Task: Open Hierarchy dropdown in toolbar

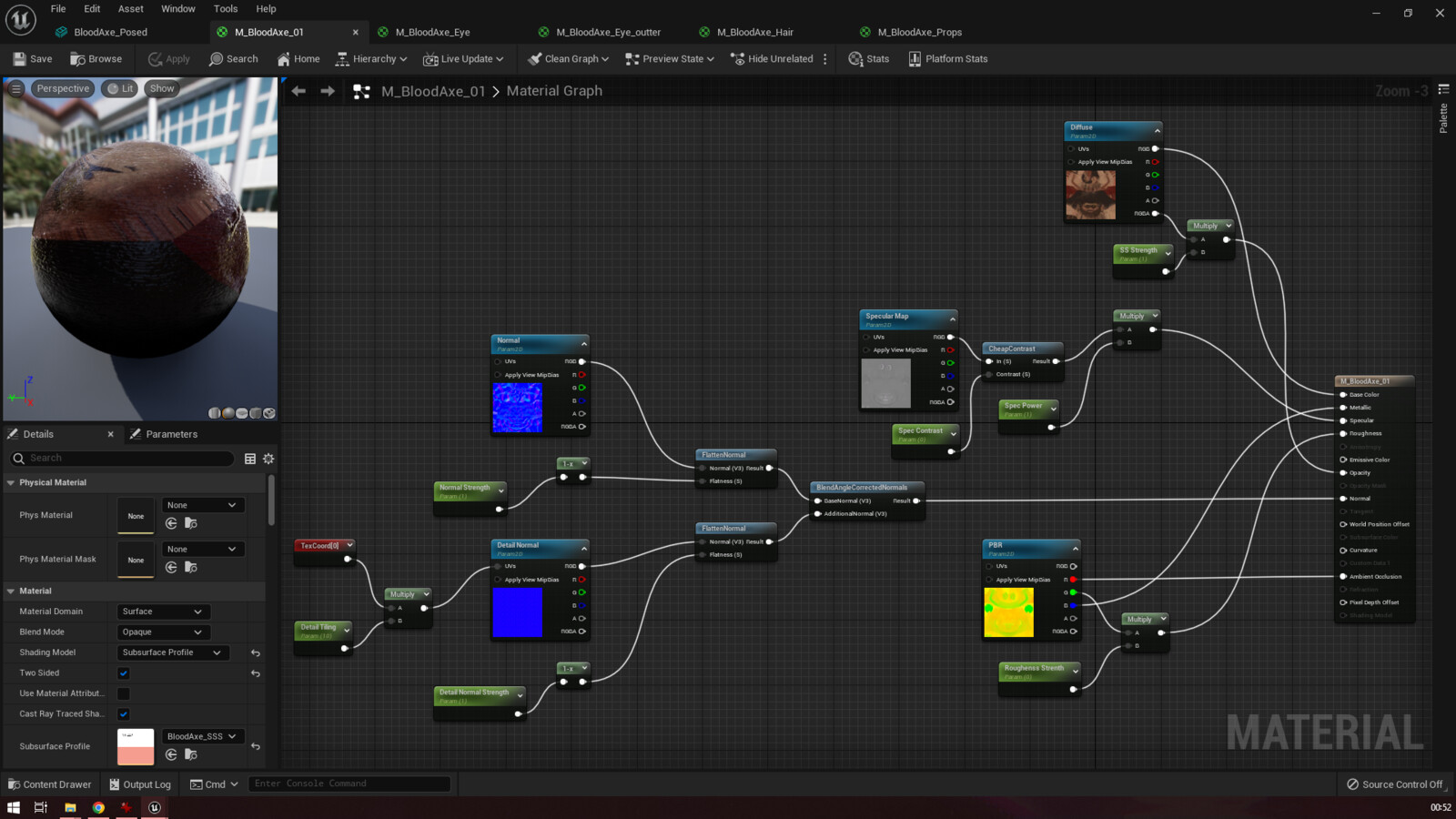Action: 371,58
